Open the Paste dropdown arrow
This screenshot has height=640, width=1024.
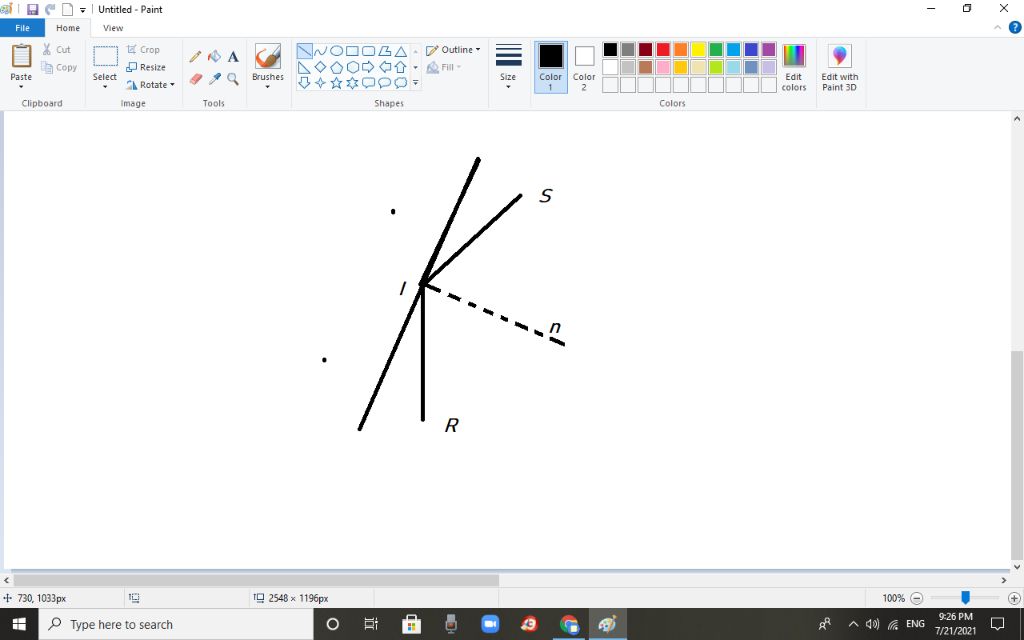pyautogui.click(x=21, y=87)
